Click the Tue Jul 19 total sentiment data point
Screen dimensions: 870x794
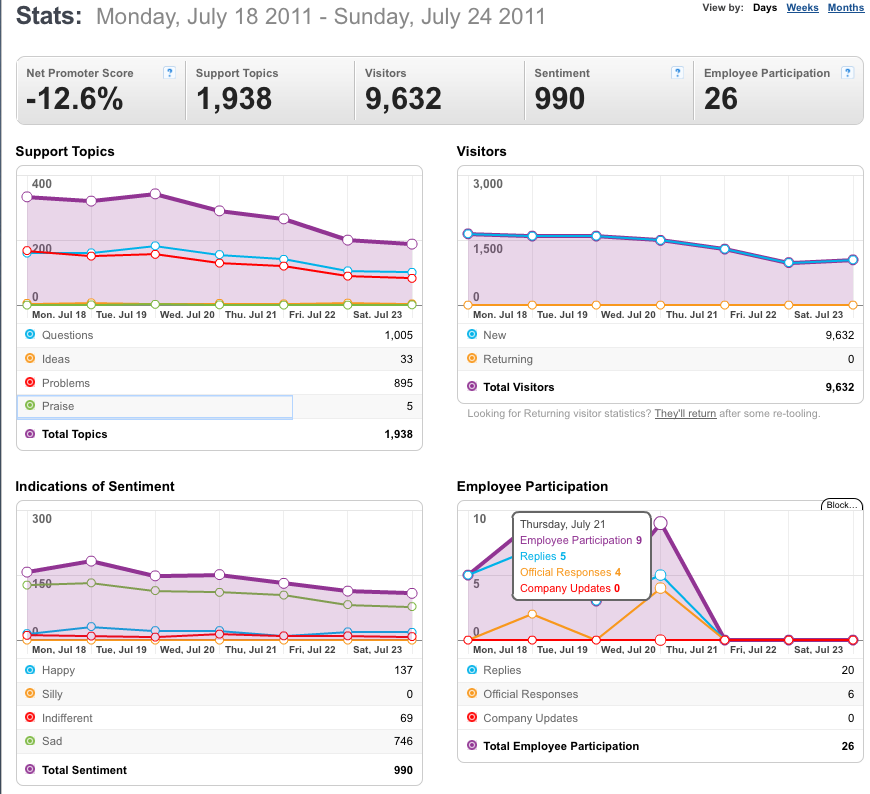click(x=92, y=562)
